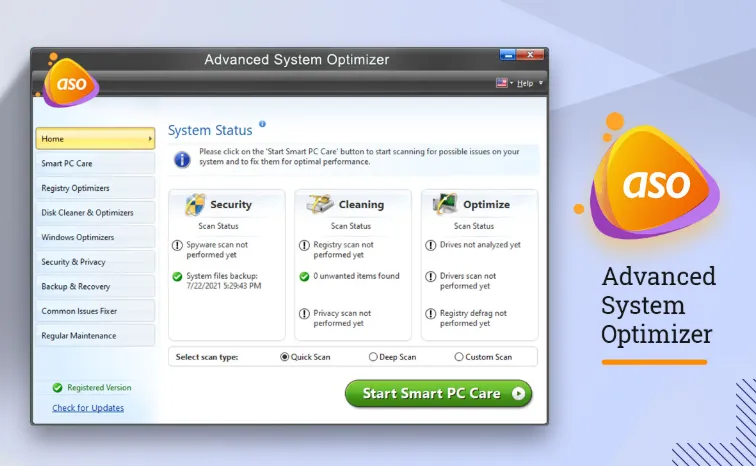Click warning icon for Registry defrag not performed
The width and height of the screenshot is (756, 466).
431,314
